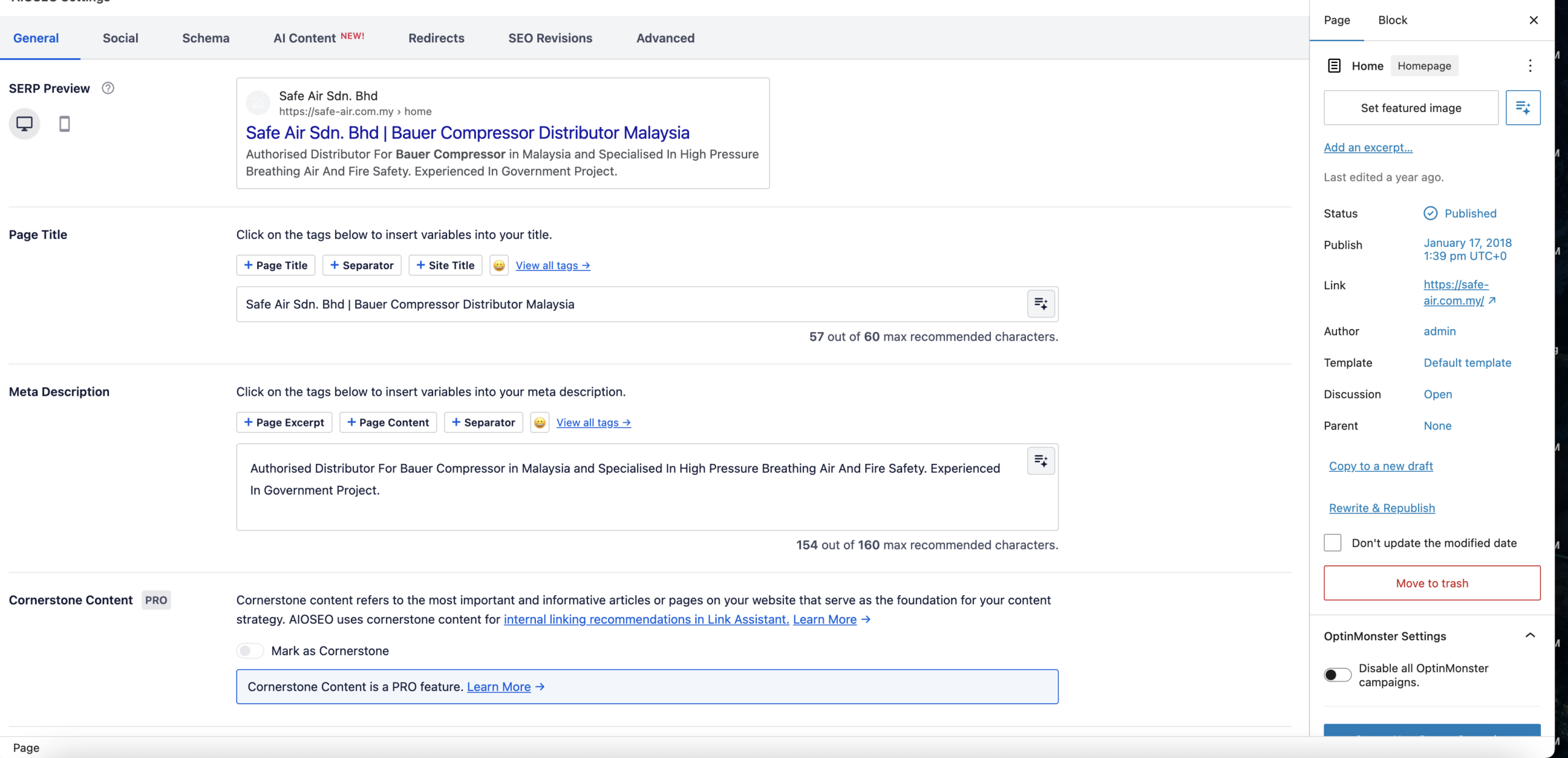This screenshot has height=758, width=1568.
Task: Open Status Published options
Action: click(x=1460, y=213)
